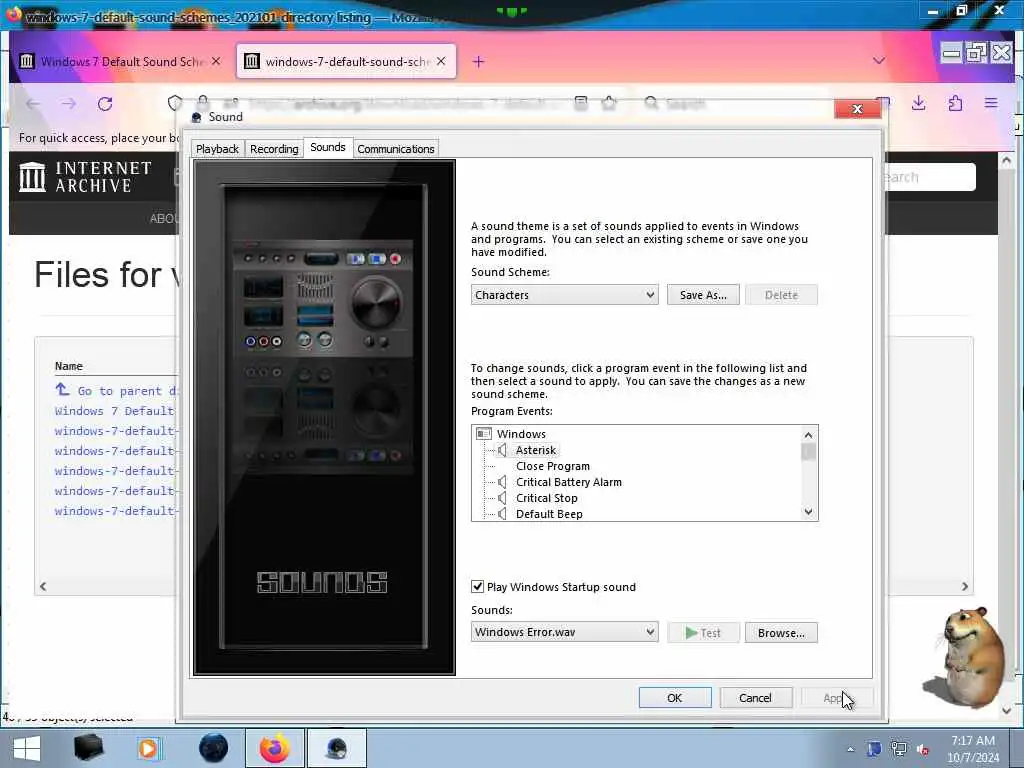This screenshot has height=768, width=1024.
Task: Click right arrow of page horizontal scrollbar
Action: [x=965, y=586]
